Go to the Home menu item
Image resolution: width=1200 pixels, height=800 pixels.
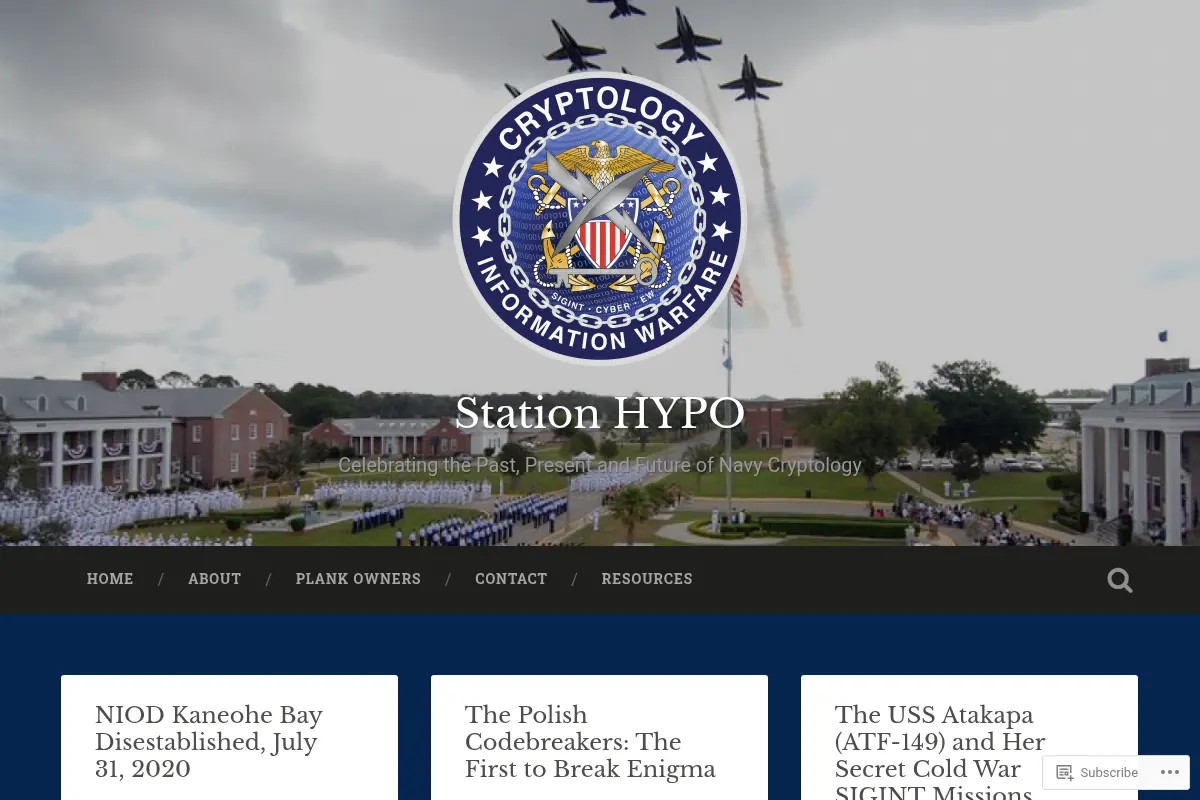(110, 579)
